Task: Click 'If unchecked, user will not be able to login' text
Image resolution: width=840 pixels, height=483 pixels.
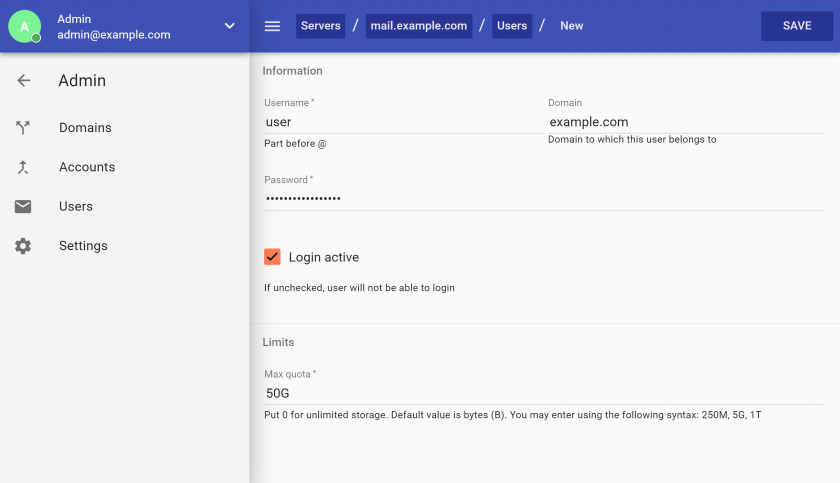Action: [x=359, y=288]
